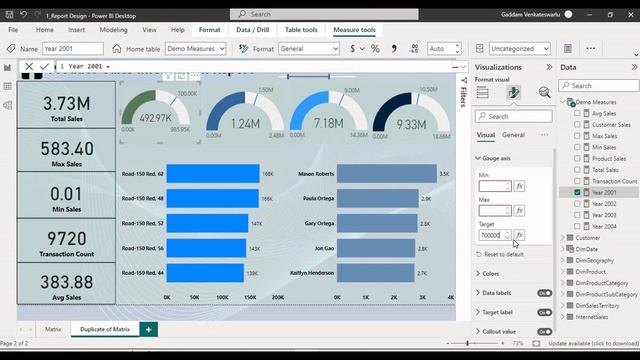Open the Matrix page tab
The image size is (640, 360).
coord(53,329)
